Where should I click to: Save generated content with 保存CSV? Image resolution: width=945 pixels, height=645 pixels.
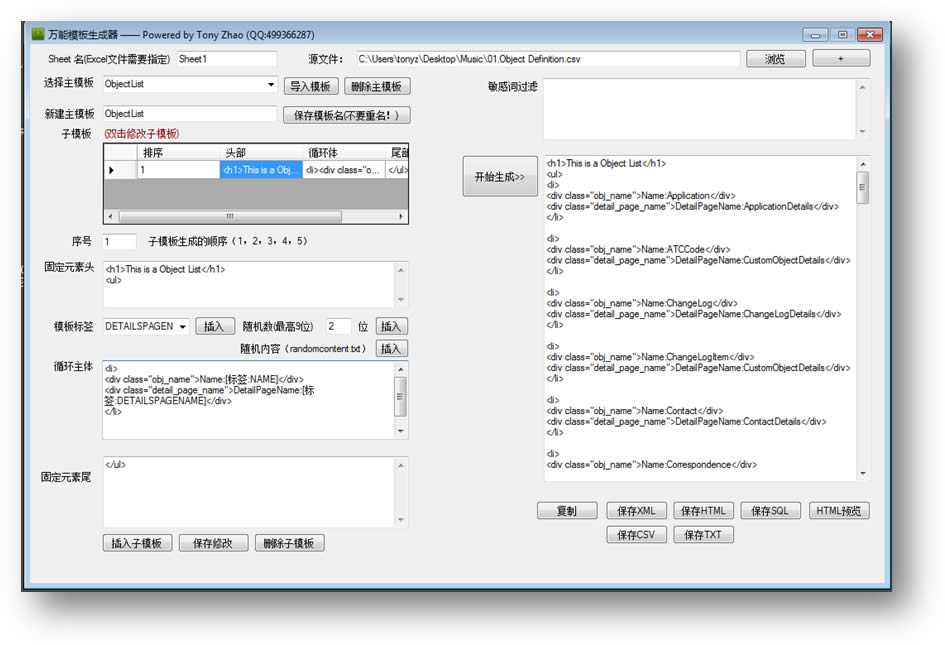(637, 534)
